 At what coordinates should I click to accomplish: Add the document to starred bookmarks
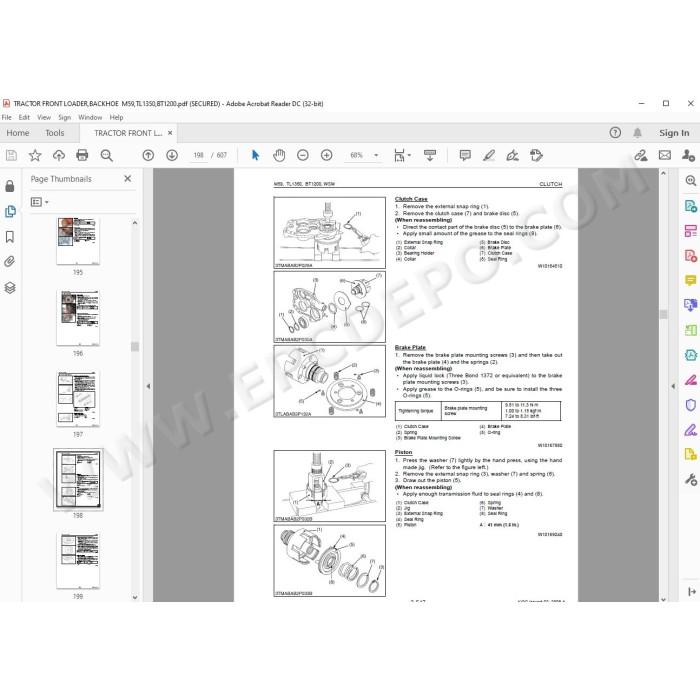(x=35, y=155)
